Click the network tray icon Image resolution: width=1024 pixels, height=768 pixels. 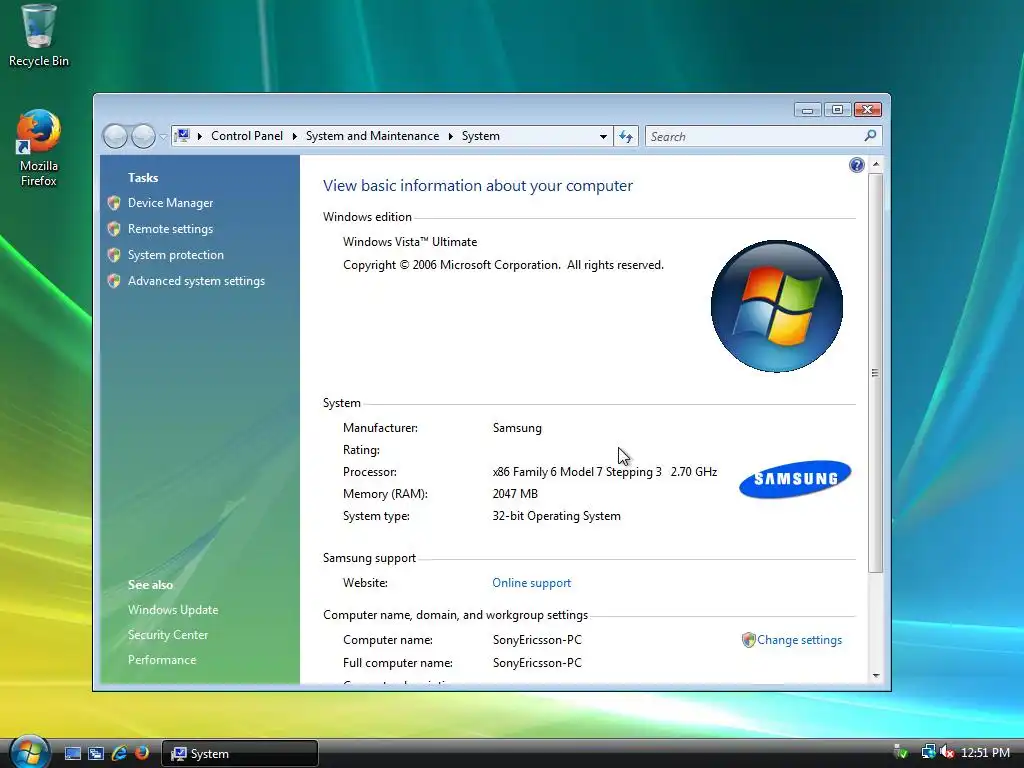click(x=927, y=752)
